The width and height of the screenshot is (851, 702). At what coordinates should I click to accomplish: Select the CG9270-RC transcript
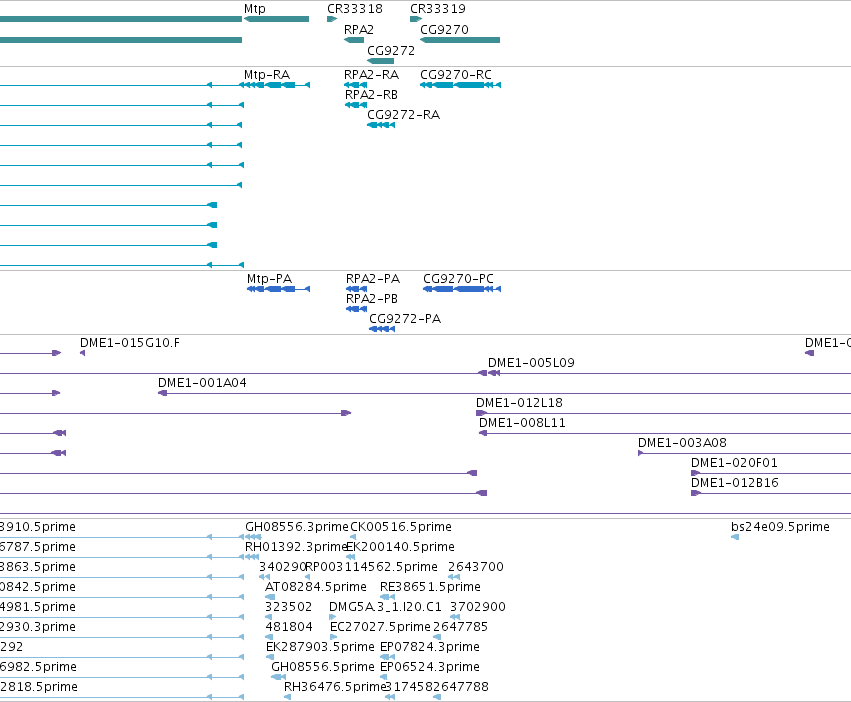click(460, 85)
